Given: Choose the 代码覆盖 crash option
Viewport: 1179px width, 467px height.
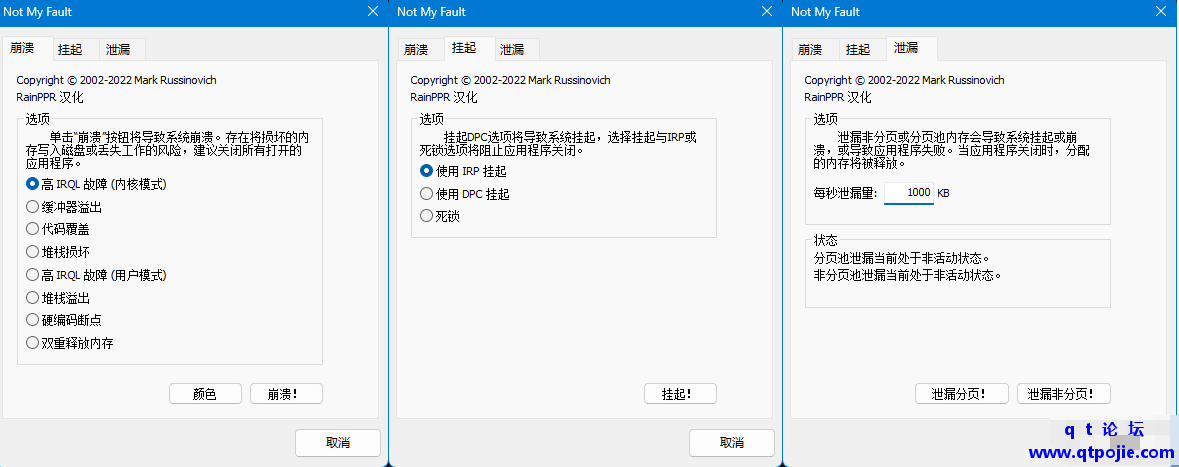Looking at the screenshot, I should [x=58, y=229].
